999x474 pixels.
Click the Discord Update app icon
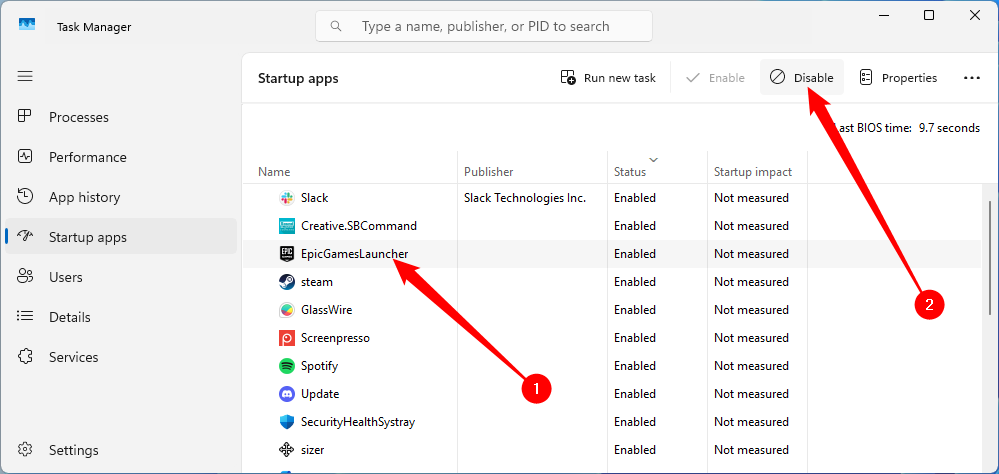pyautogui.click(x=287, y=394)
